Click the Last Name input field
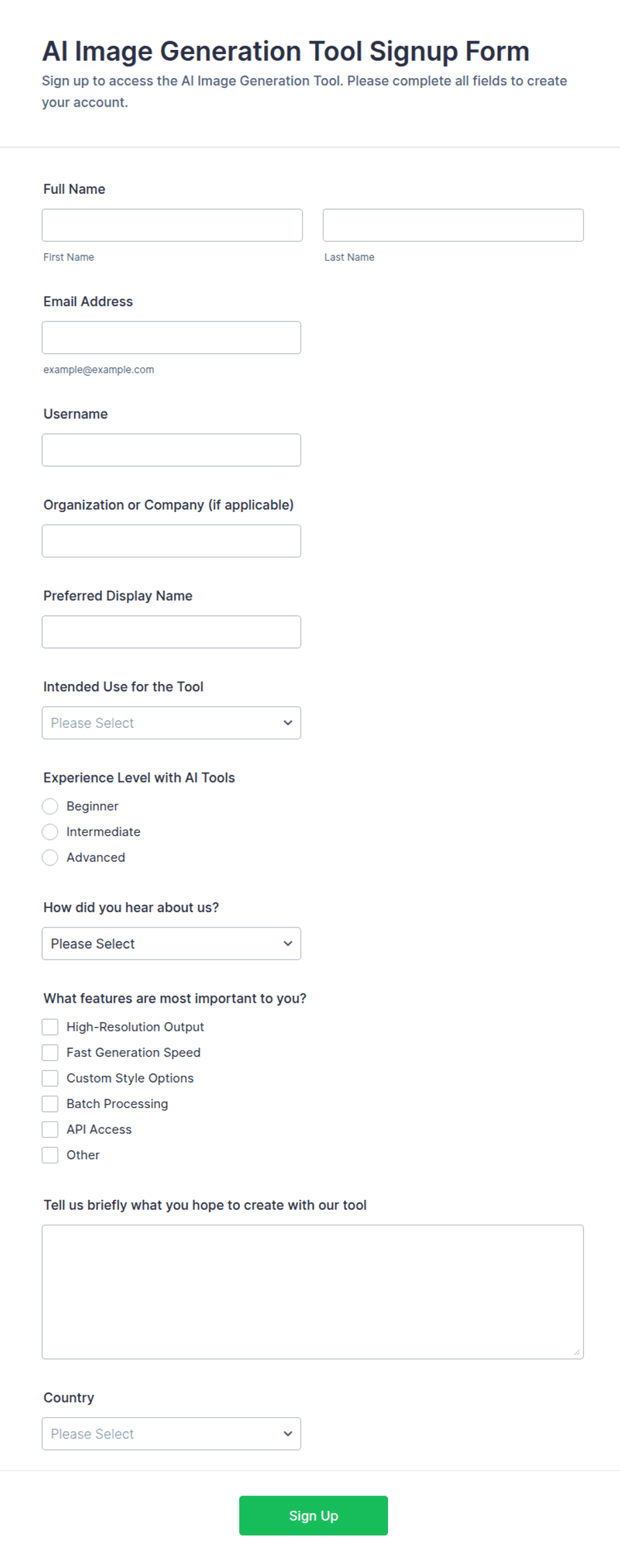620x1568 pixels. (x=453, y=225)
